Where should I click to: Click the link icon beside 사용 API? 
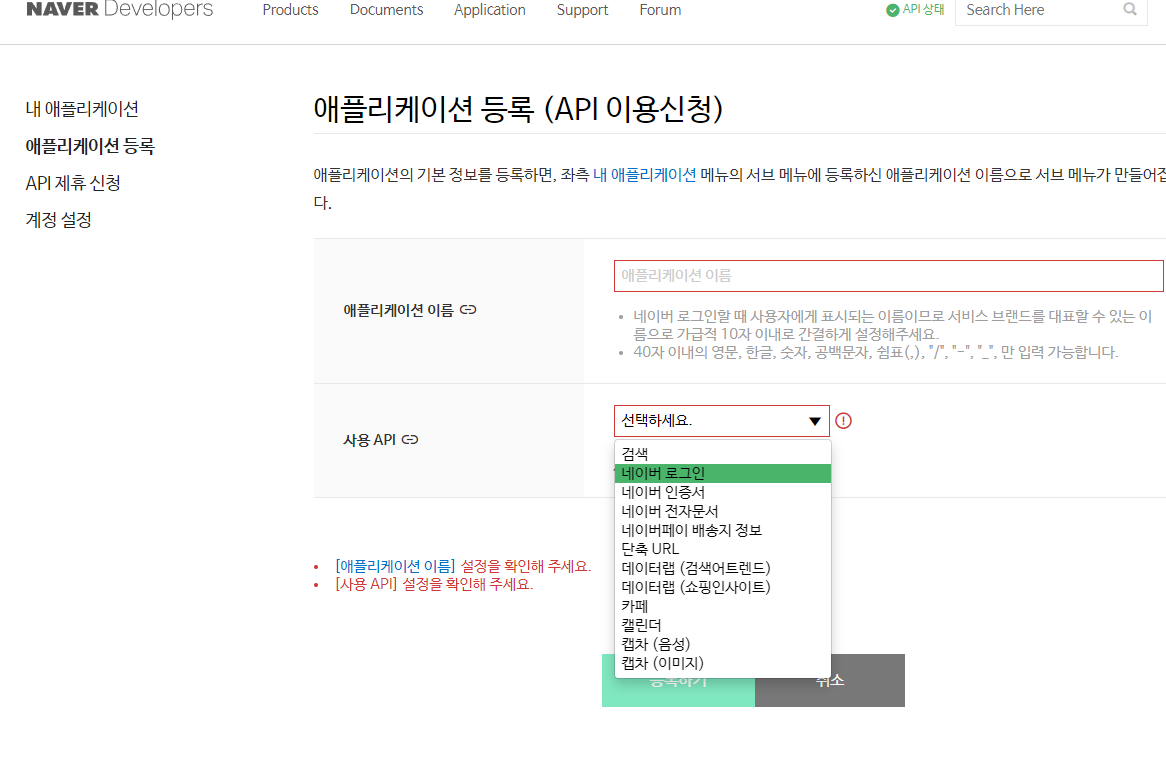coord(410,440)
